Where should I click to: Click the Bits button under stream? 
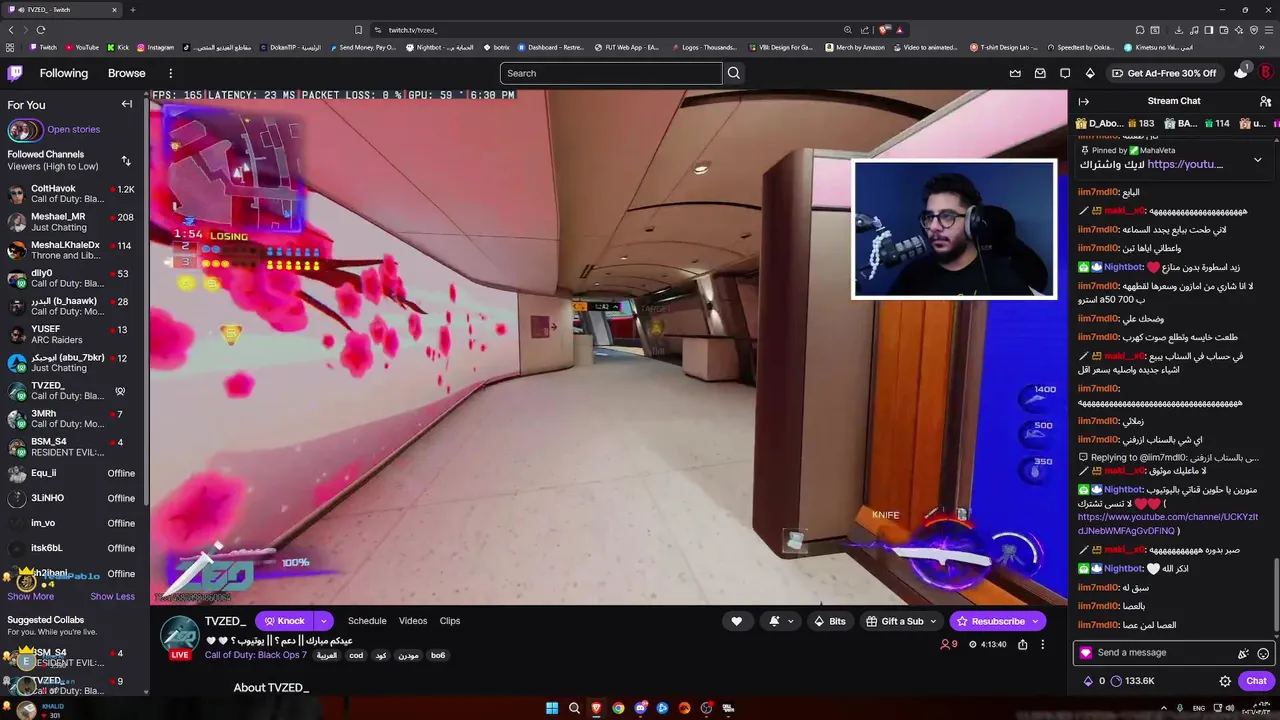pyautogui.click(x=830, y=621)
